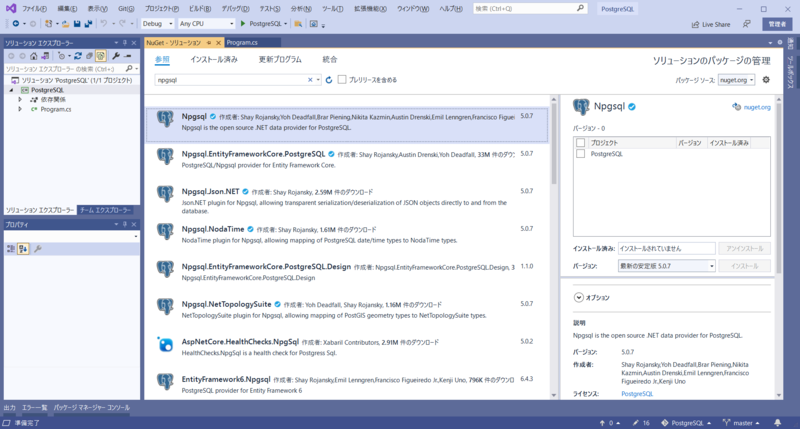Open the build menu

[199, 9]
